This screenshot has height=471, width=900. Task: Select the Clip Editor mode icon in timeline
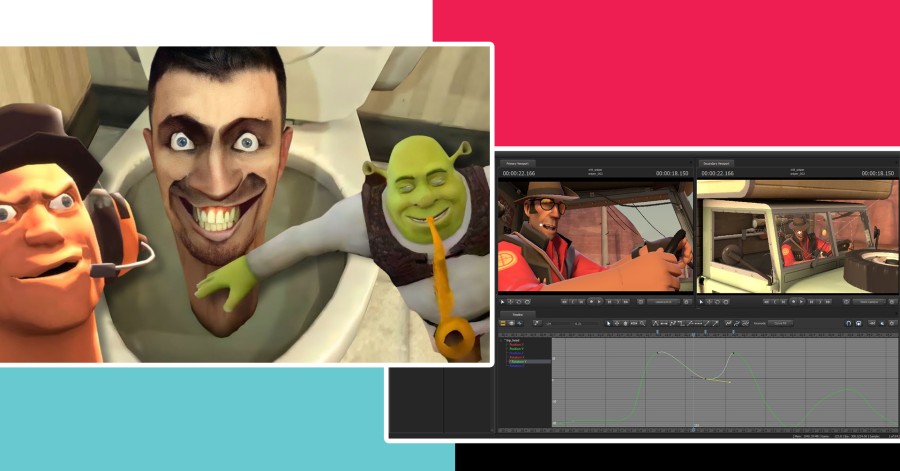[x=503, y=323]
